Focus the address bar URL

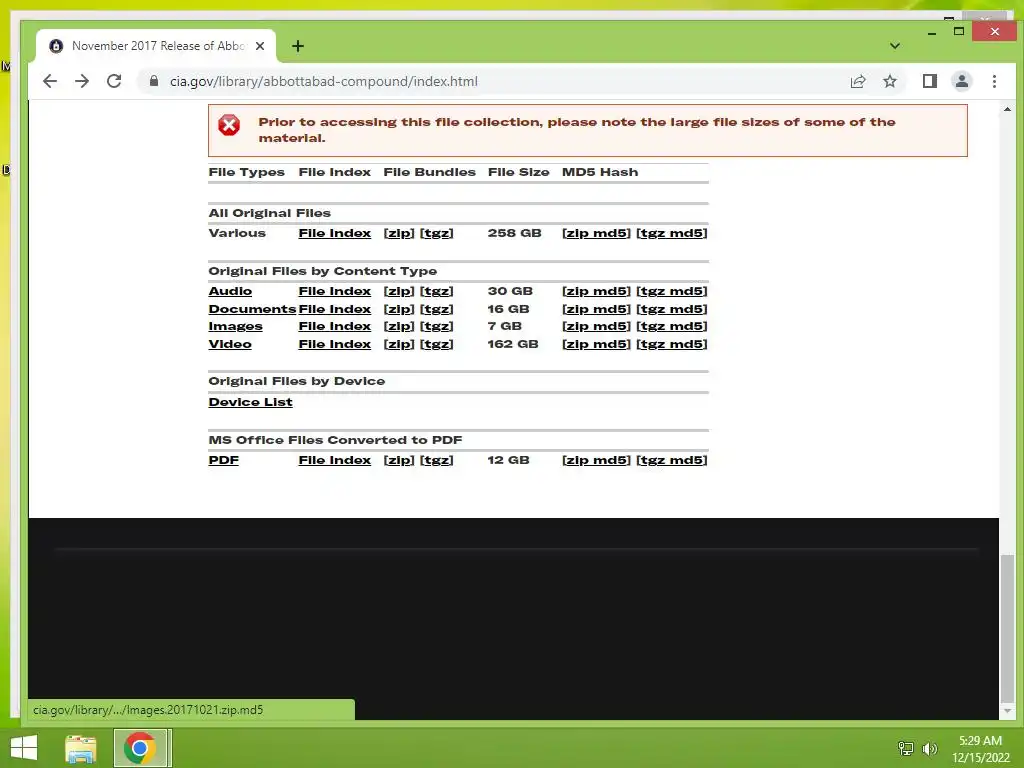(324, 82)
